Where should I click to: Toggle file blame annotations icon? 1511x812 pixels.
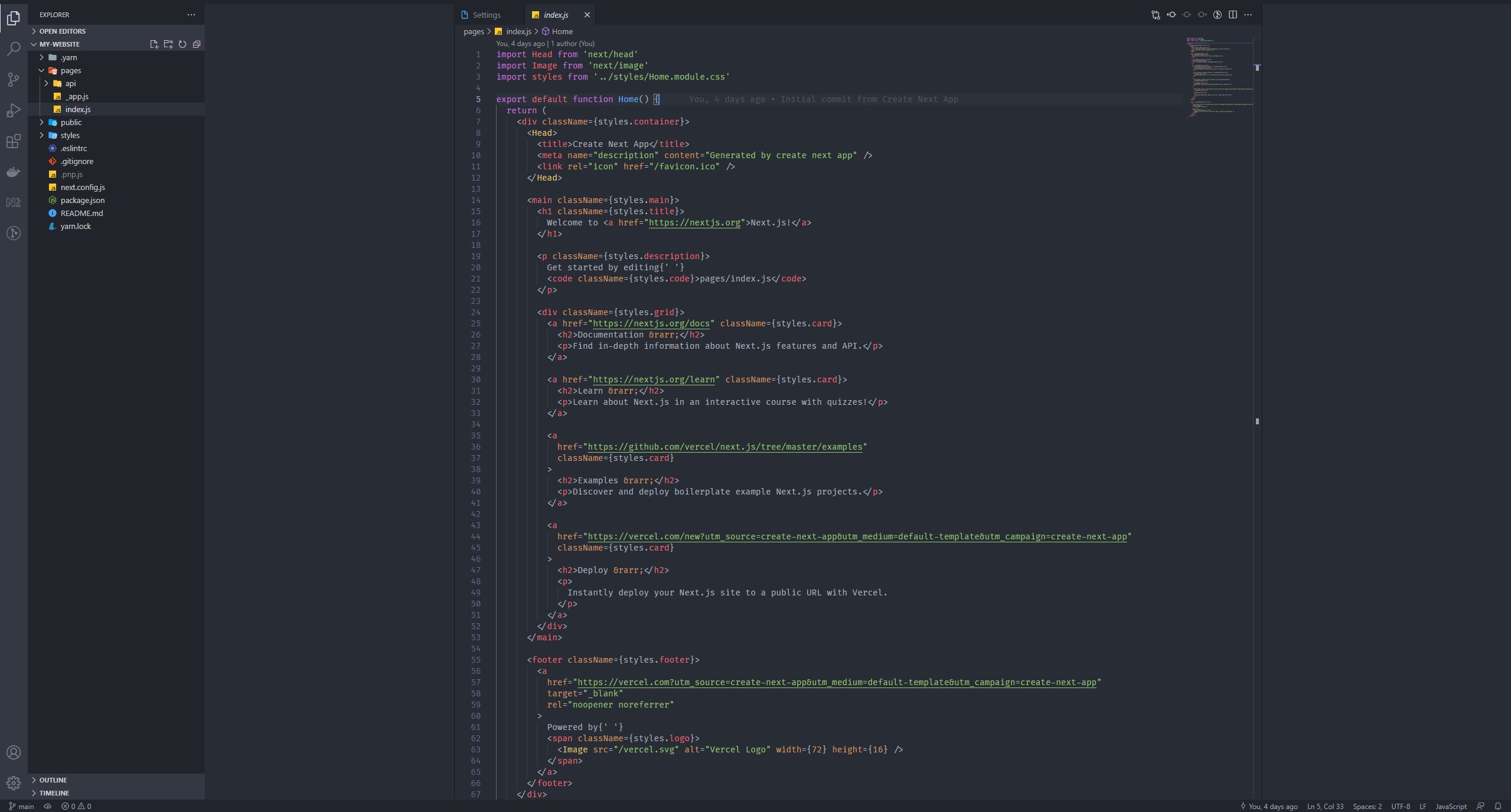click(x=1218, y=15)
